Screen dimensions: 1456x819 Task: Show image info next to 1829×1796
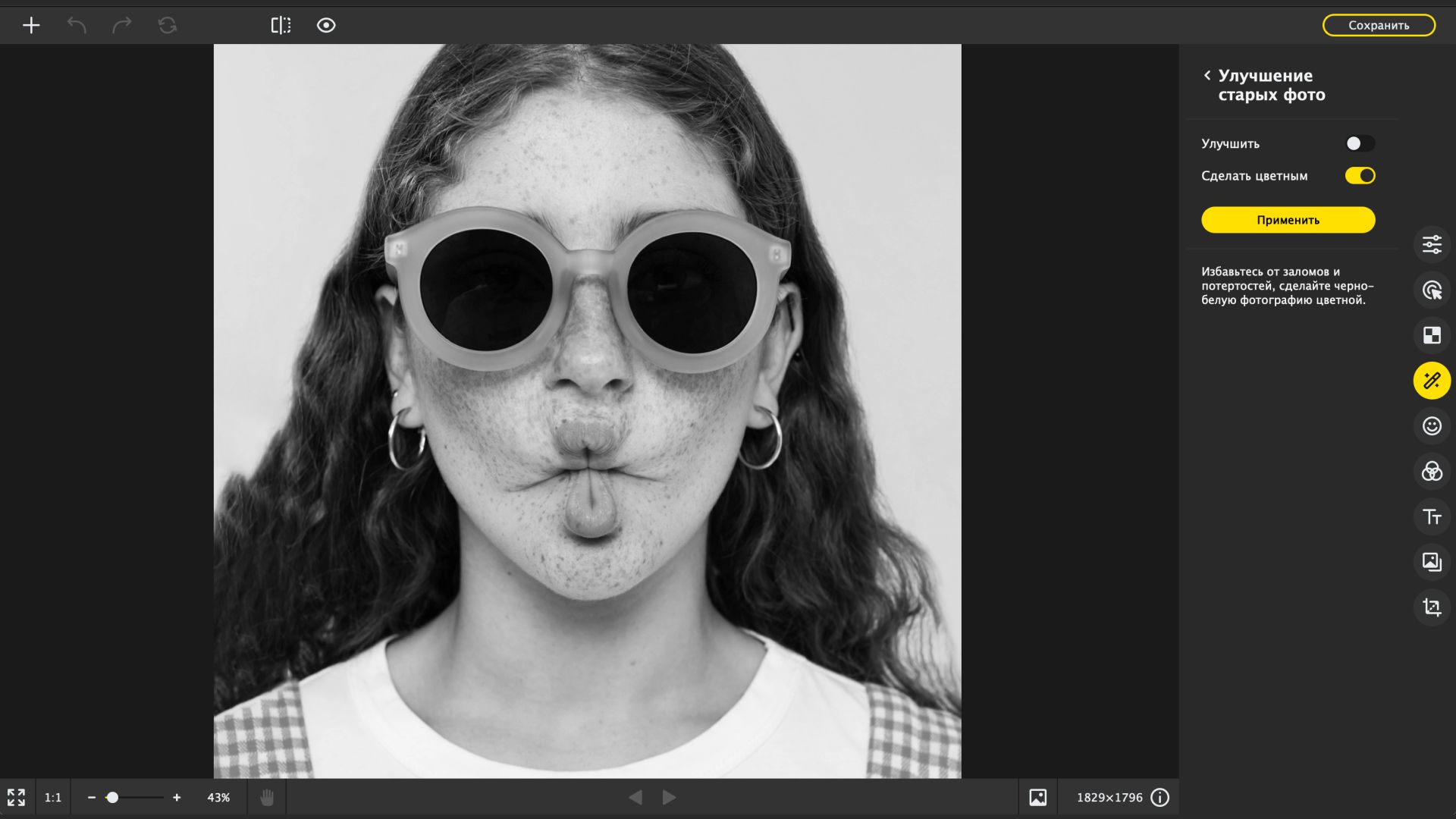(1159, 798)
